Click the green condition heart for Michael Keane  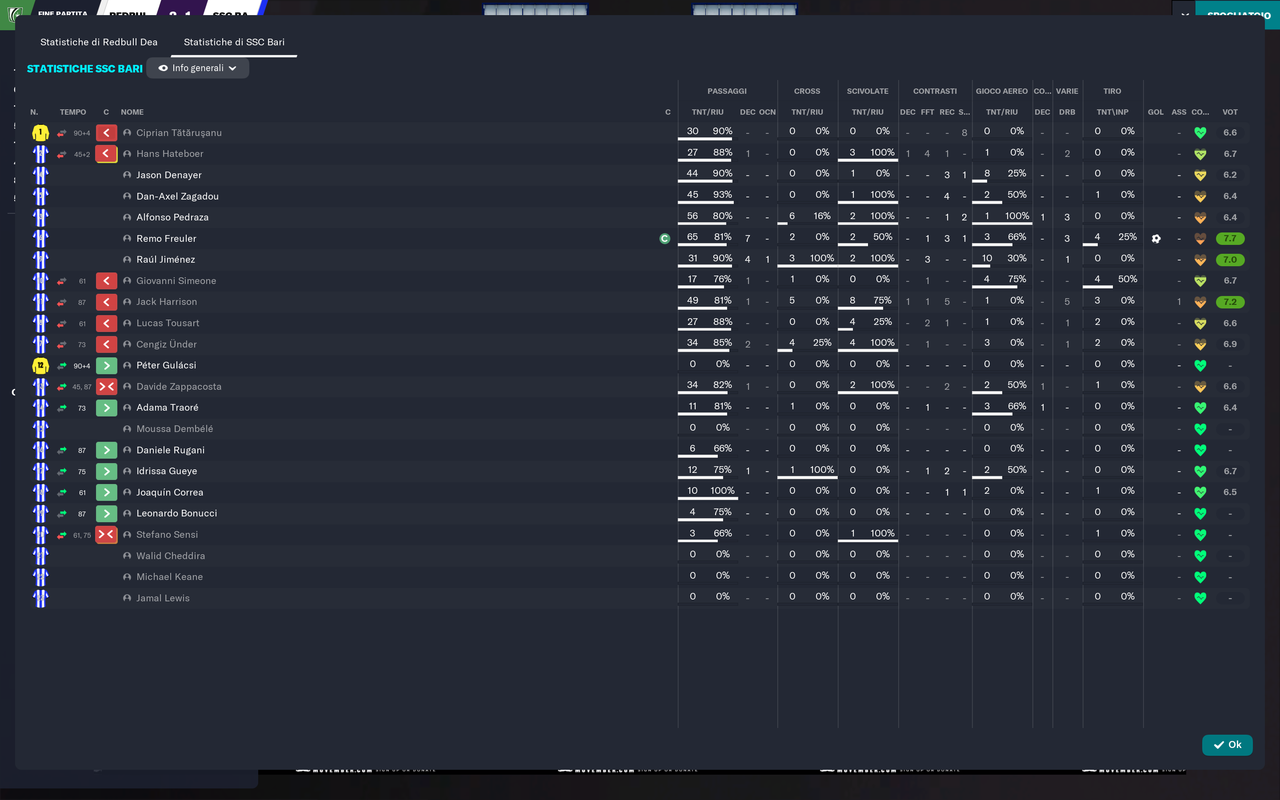1200,577
